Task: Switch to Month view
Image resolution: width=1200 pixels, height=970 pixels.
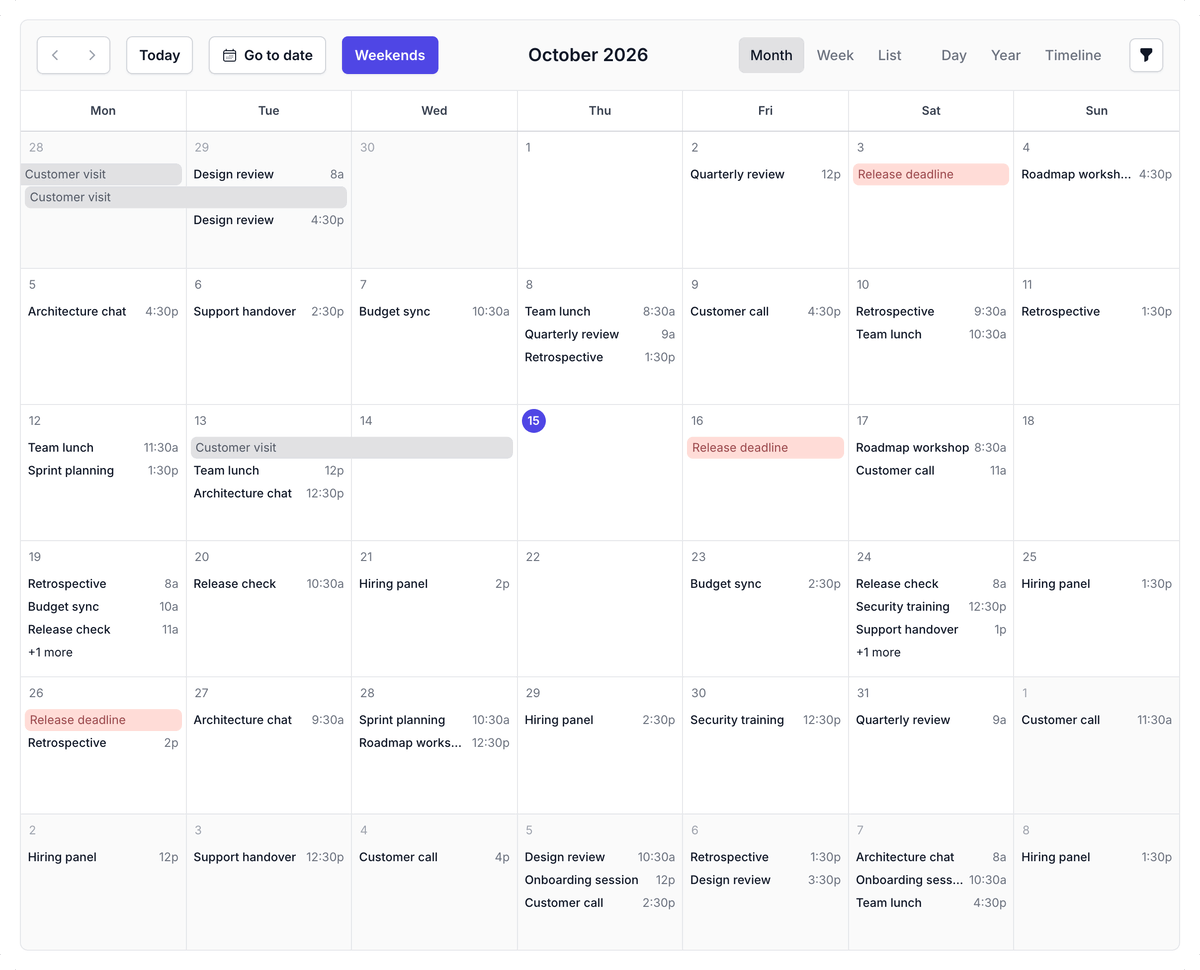Action: pyautogui.click(x=771, y=55)
